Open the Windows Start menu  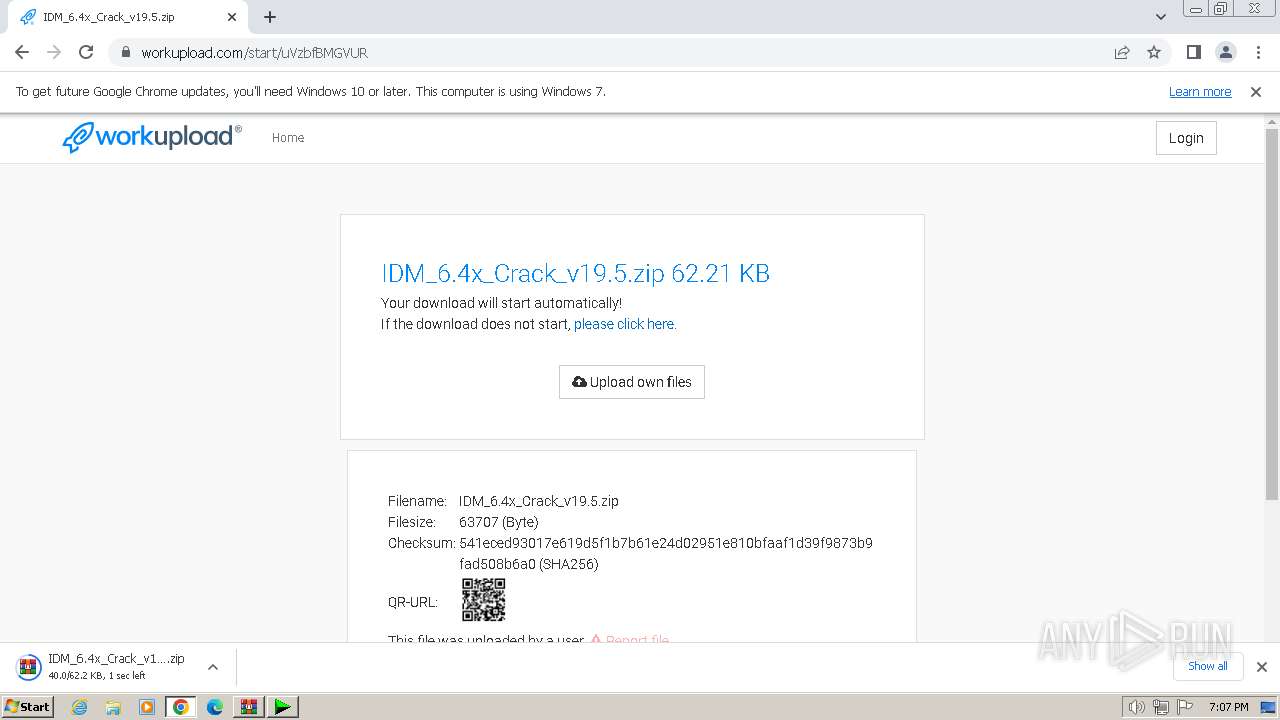[28, 706]
